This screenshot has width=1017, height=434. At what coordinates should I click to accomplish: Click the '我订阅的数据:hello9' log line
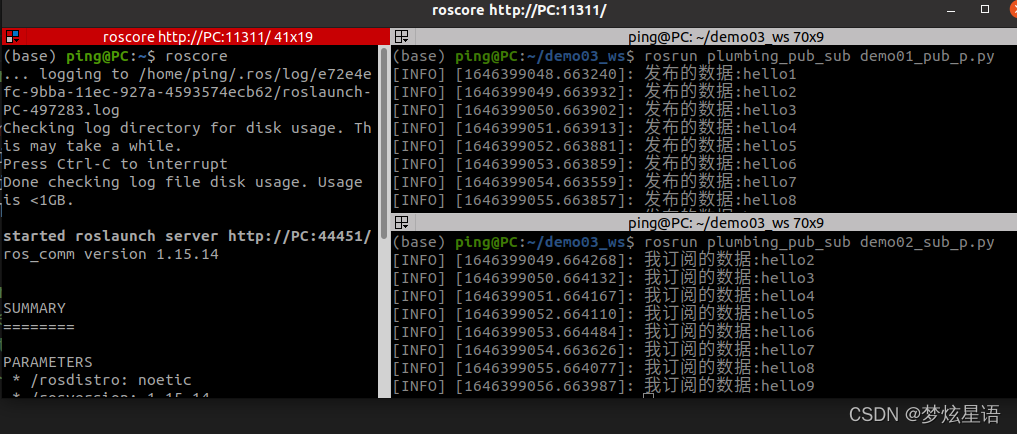click(604, 386)
